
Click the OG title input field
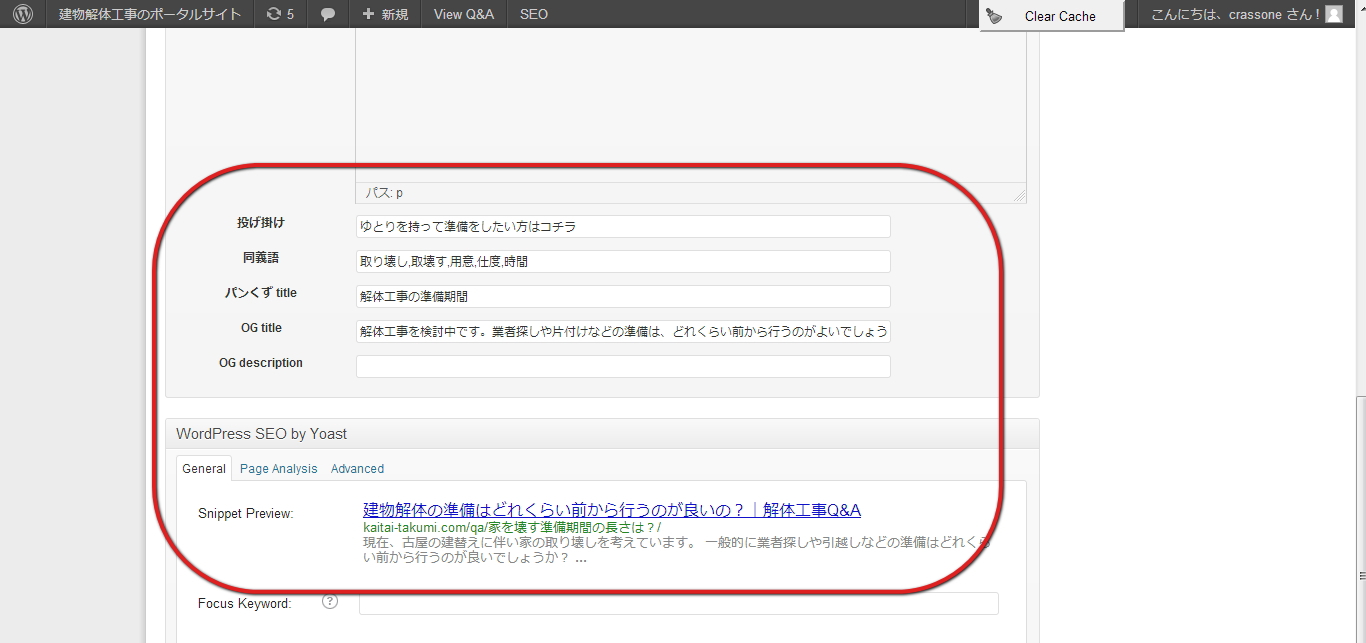pos(623,331)
